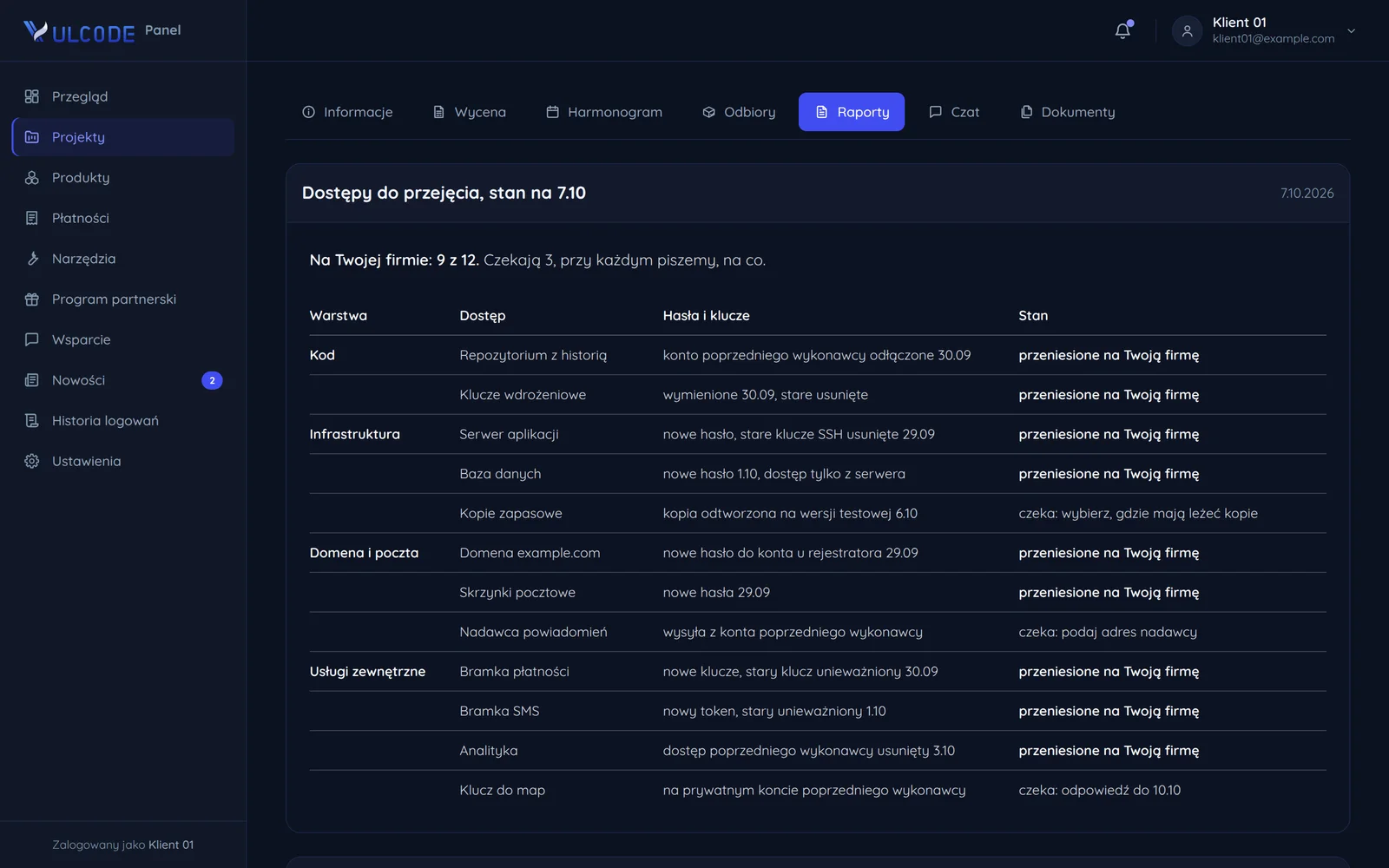This screenshot has width=1389, height=868.
Task: Click the 'Bramka SMS' cell
Action: tap(499, 711)
